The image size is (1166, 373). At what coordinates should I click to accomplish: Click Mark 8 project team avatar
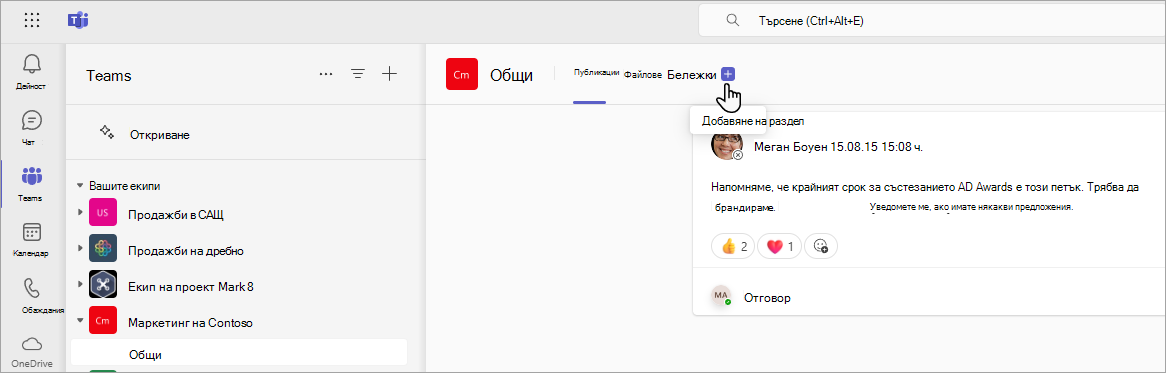coord(103,285)
